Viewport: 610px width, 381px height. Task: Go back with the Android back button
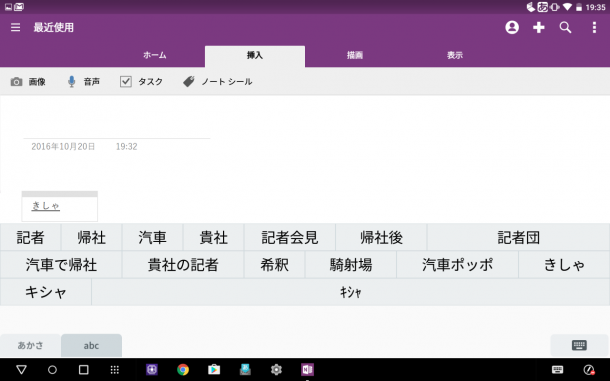21,370
